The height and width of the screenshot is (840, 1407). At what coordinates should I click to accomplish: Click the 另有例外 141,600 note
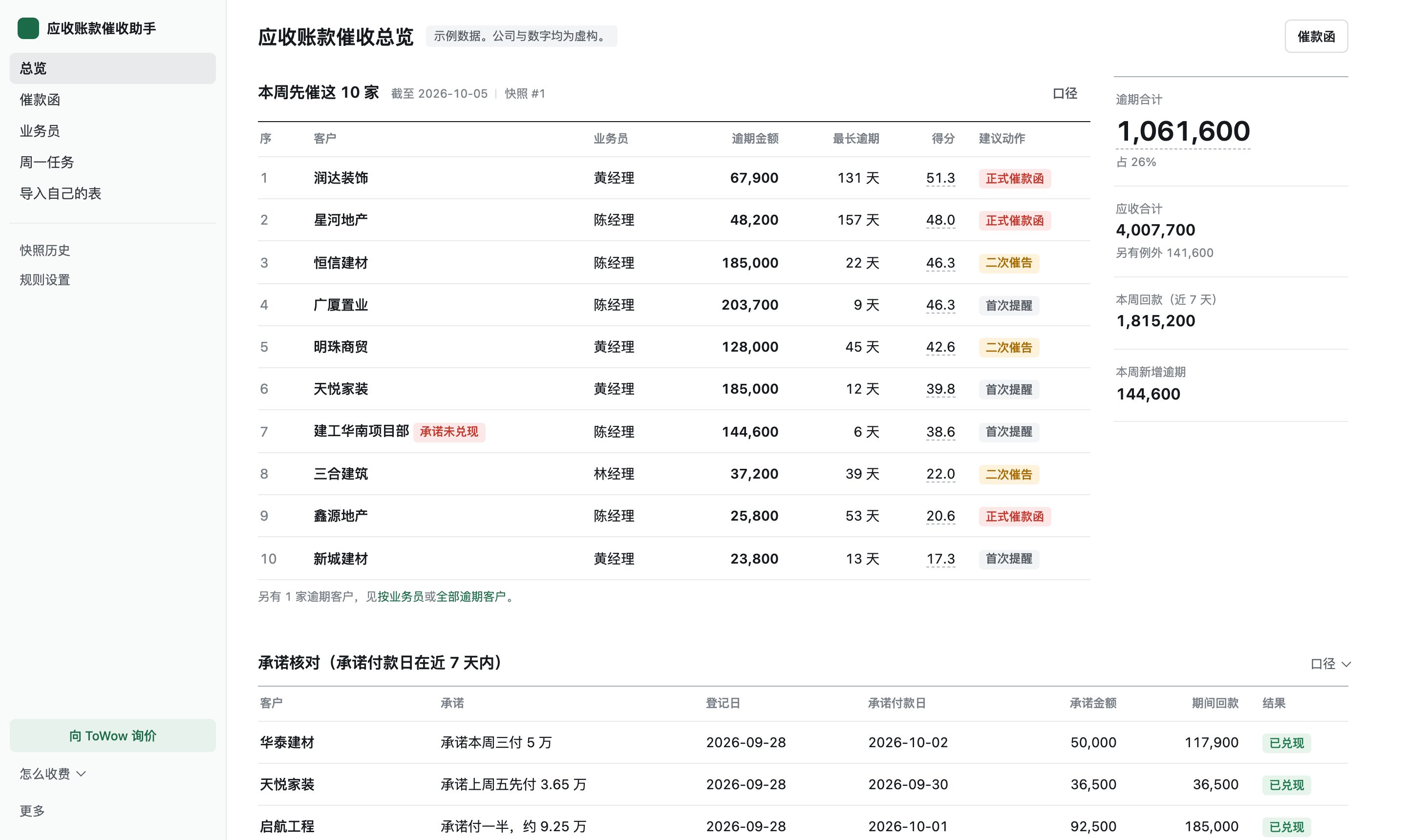(x=1165, y=253)
